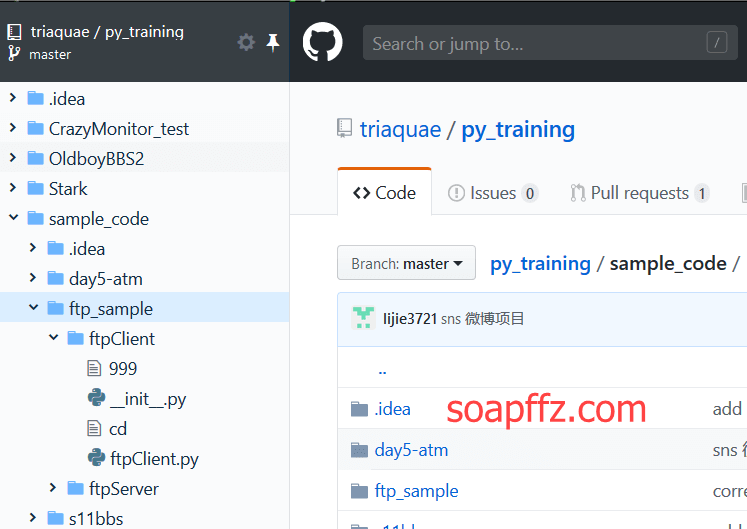Expand the top-level .idea folder
This screenshot has width=747, height=529.
click(13, 98)
